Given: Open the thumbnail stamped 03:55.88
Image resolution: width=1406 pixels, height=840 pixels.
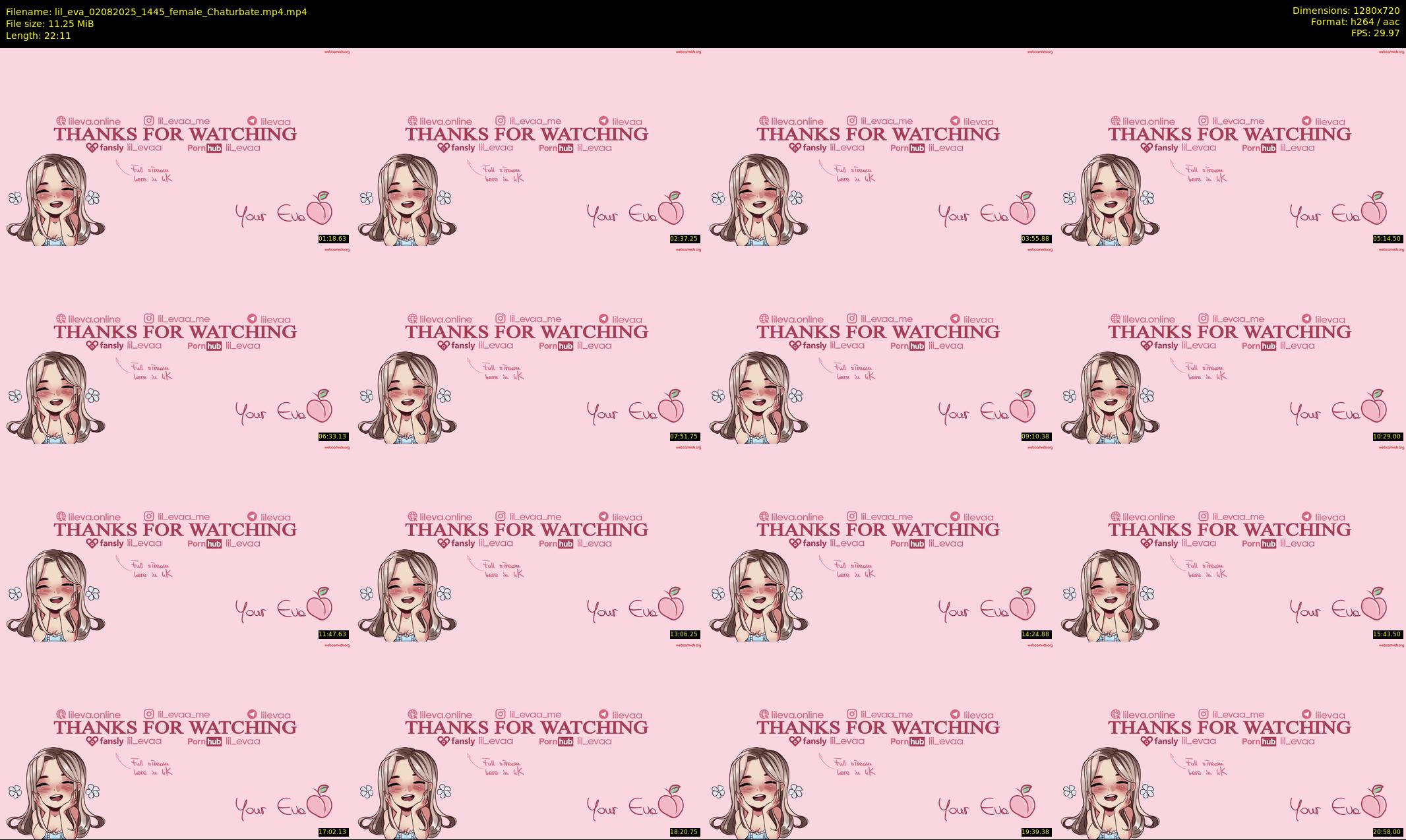Looking at the screenshot, I should pyautogui.click(x=878, y=147).
